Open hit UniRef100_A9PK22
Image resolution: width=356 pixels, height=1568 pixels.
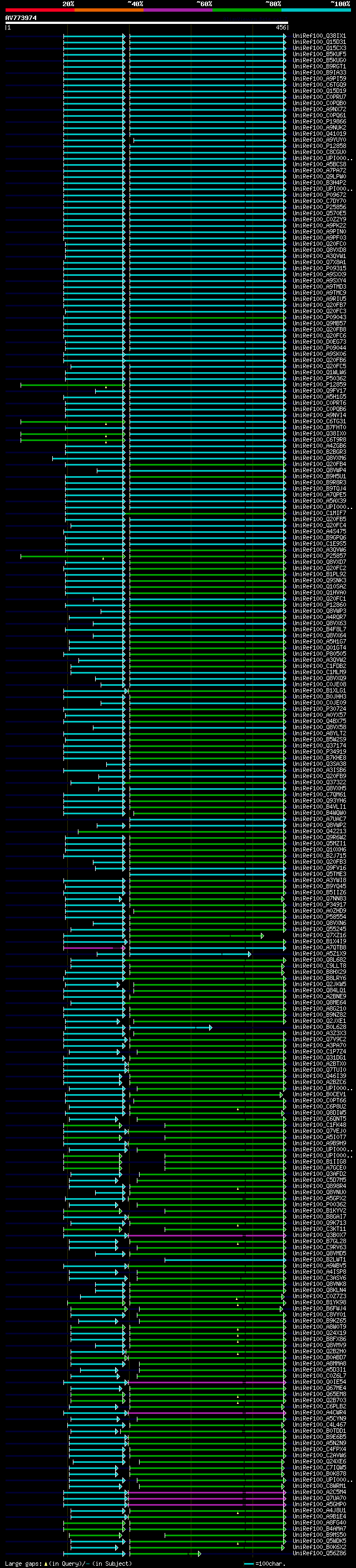319,225
